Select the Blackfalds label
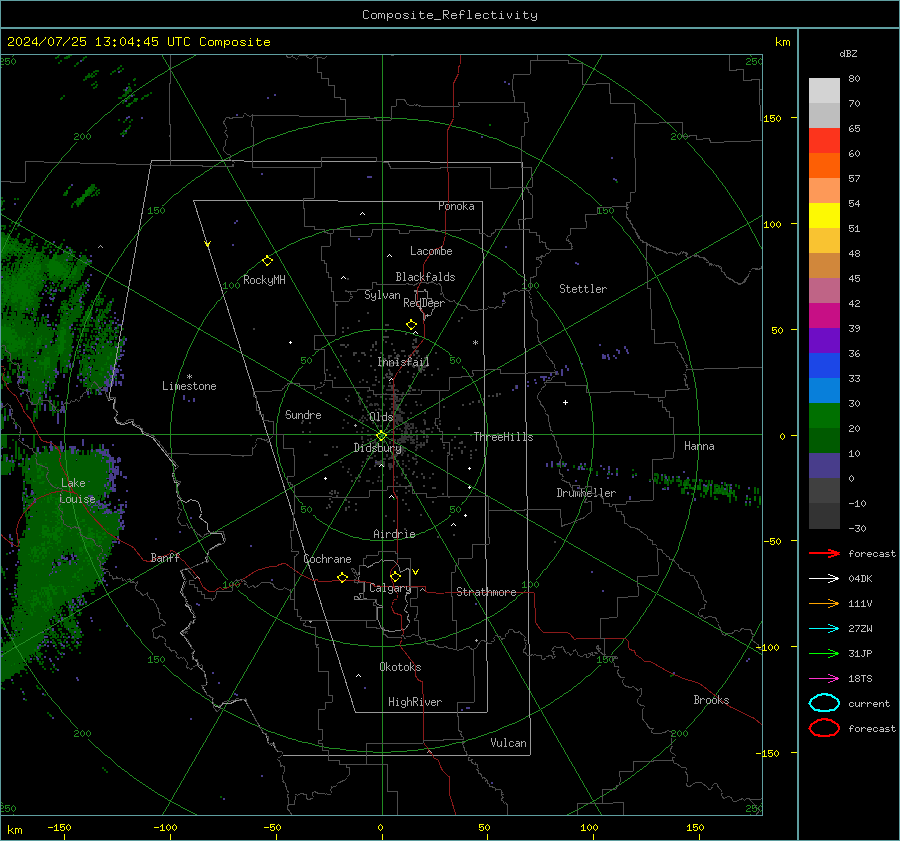Image resolution: width=900 pixels, height=841 pixels. (x=425, y=277)
